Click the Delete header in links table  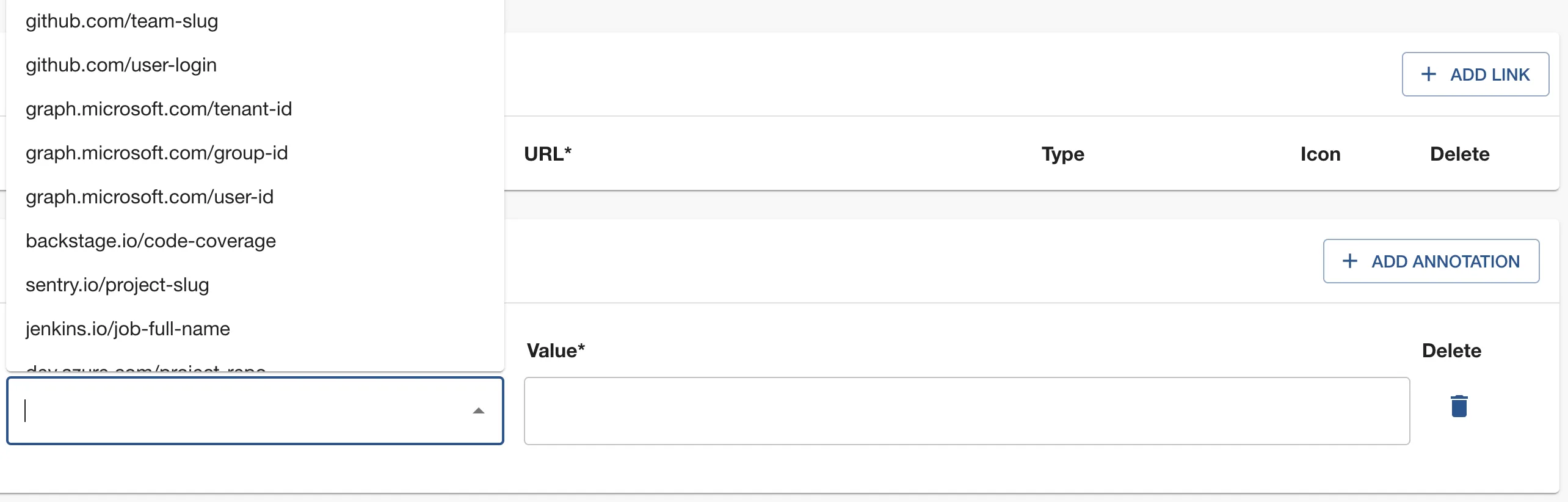point(1459,155)
